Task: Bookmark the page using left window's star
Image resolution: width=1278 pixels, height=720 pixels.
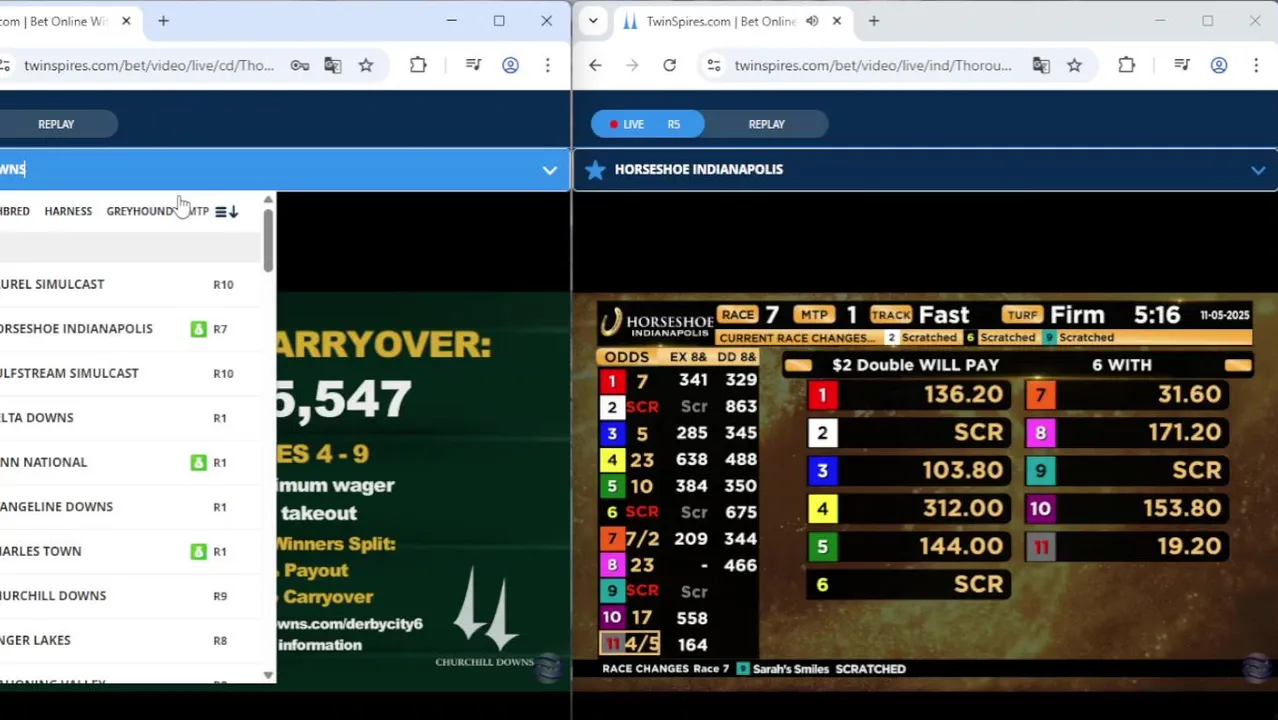Action: 366,65
